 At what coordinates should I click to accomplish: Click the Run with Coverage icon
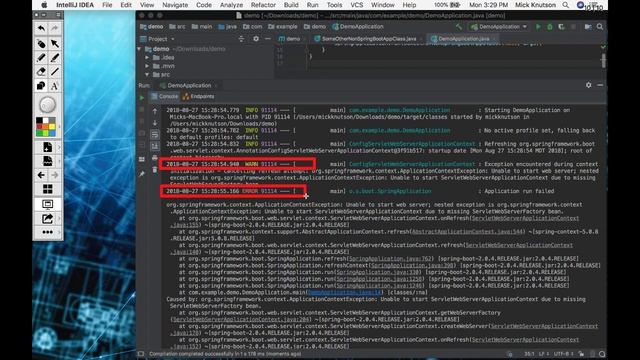coord(562,27)
